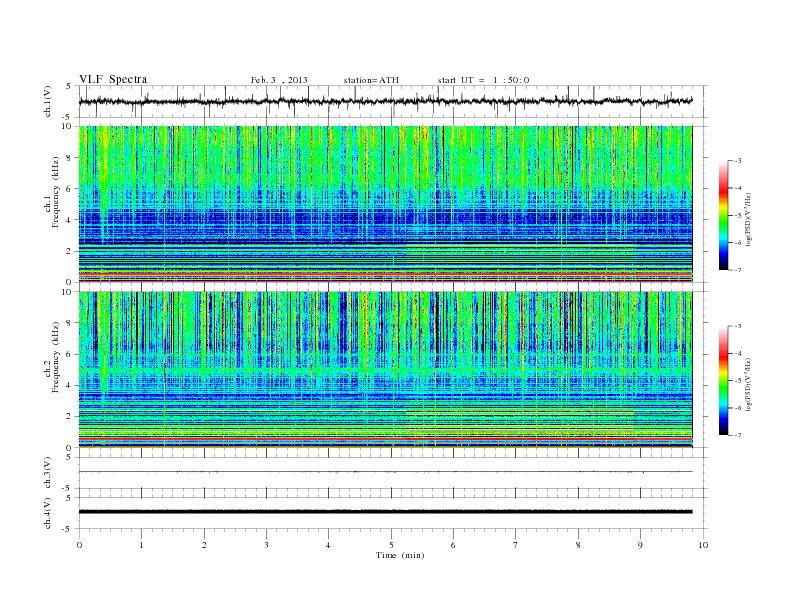Image resolution: width=792 pixels, height=612 pixels.
Task: Click the "Time (min)" axis label
Action: click(400, 555)
